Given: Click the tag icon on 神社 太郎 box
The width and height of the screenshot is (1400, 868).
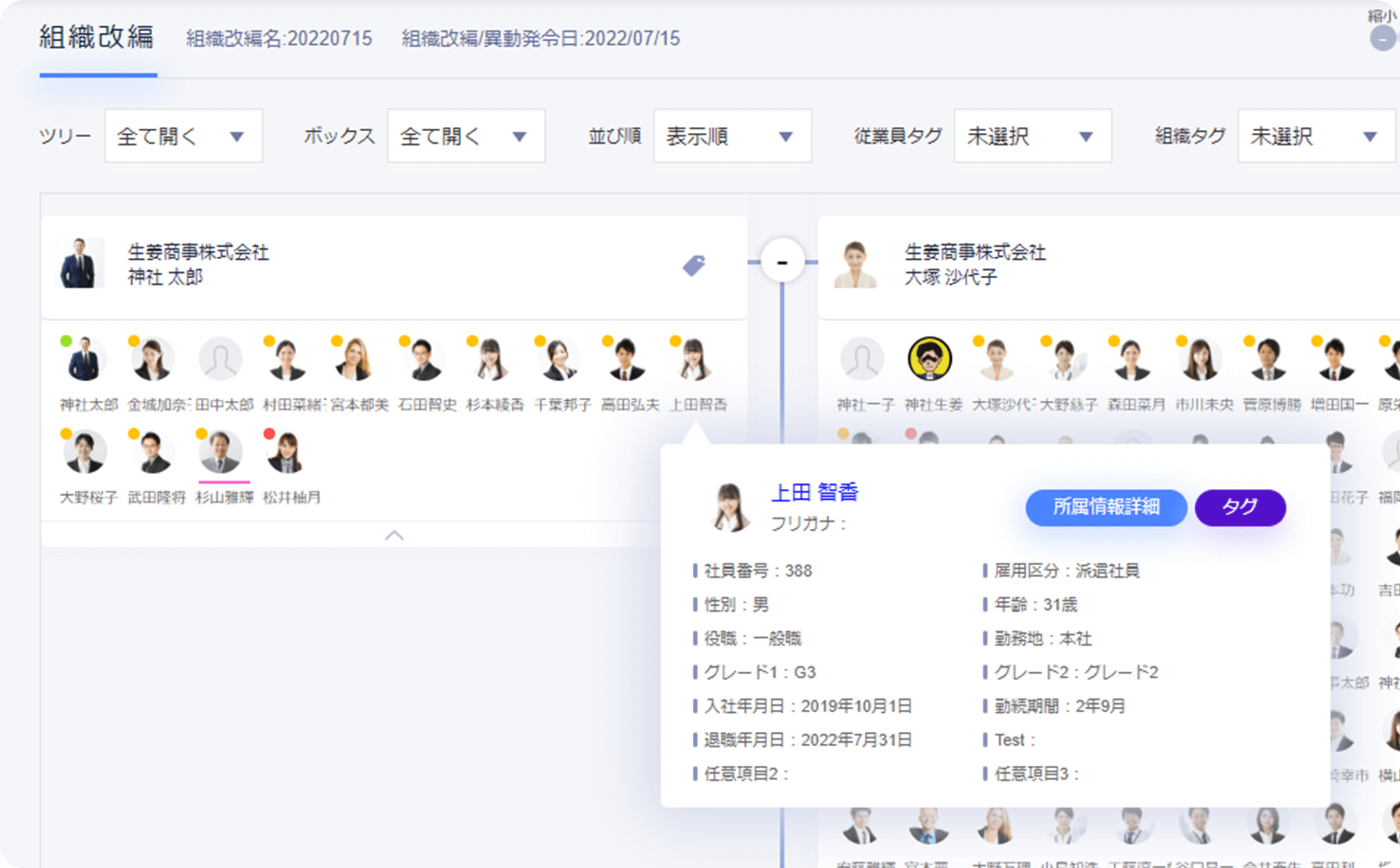Looking at the screenshot, I should 694,265.
